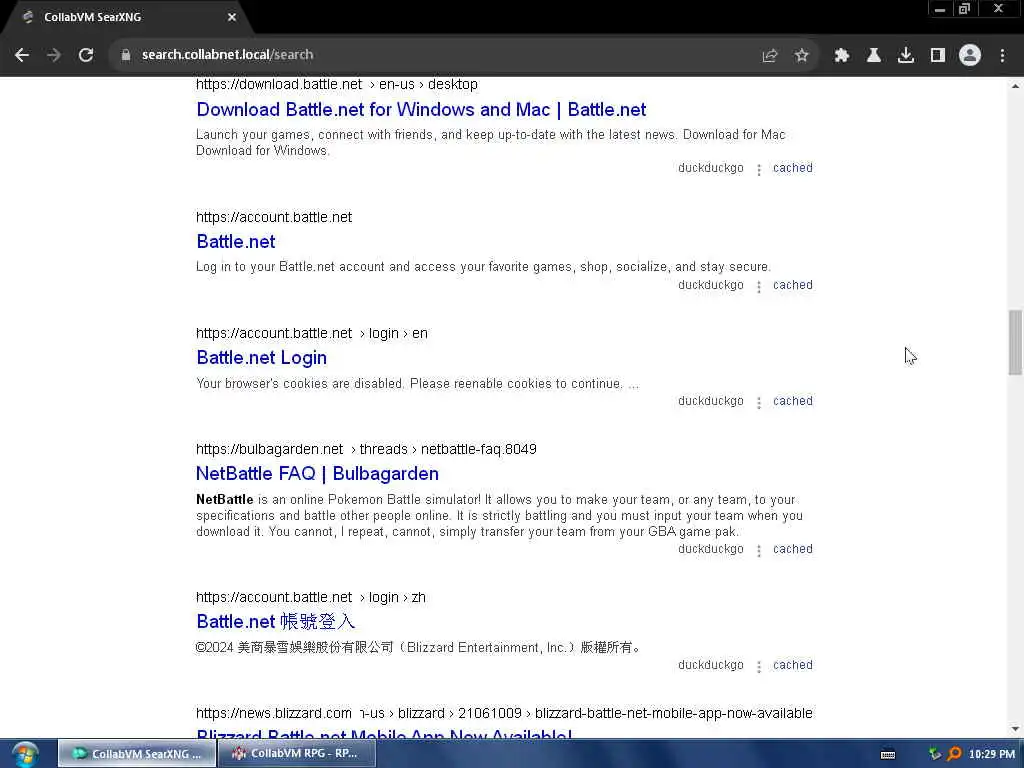
Task: Expand options dots on Battle.net Login result
Action: coord(759,403)
